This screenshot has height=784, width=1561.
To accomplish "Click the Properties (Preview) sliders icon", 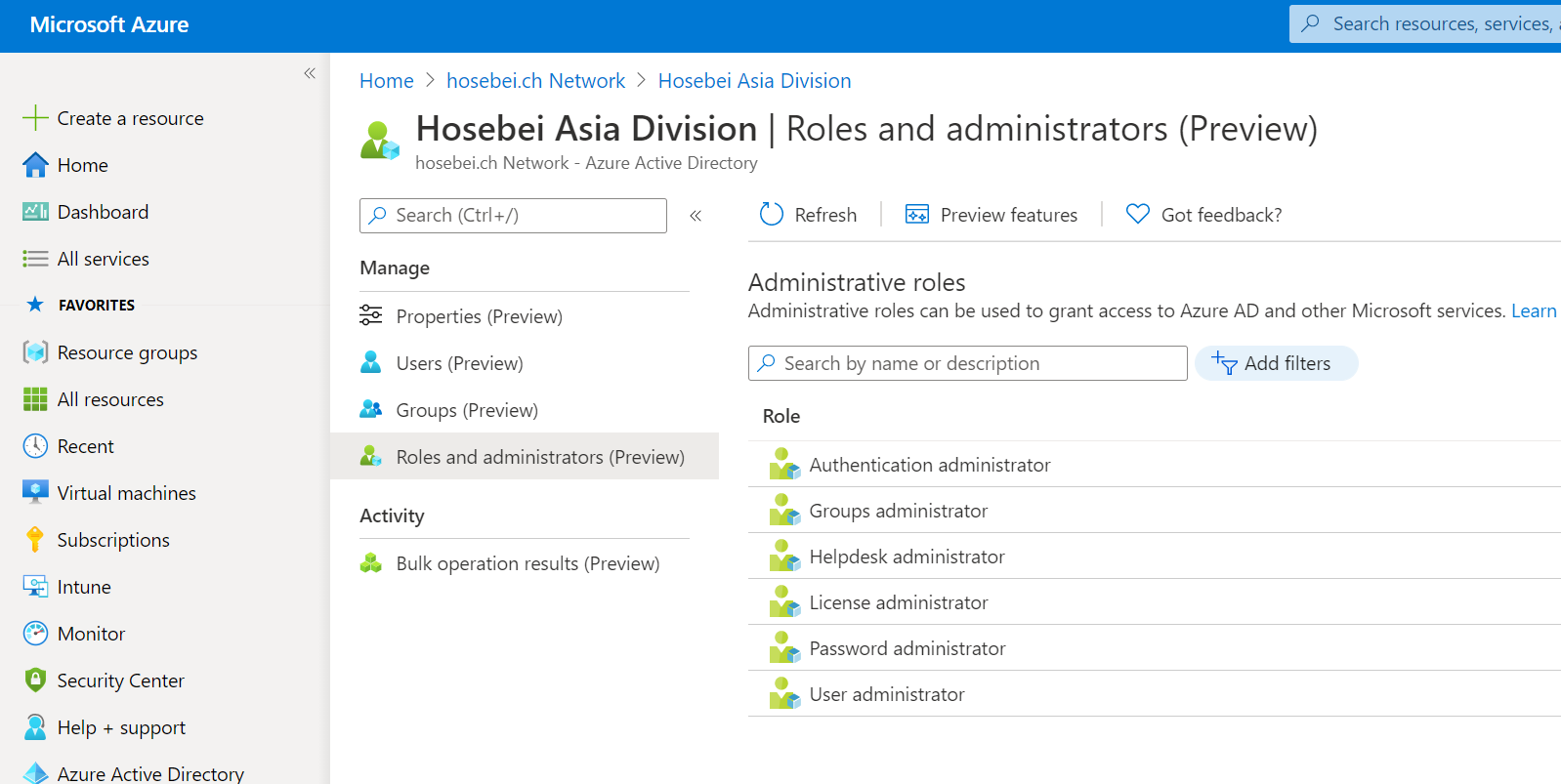I will 371,315.
